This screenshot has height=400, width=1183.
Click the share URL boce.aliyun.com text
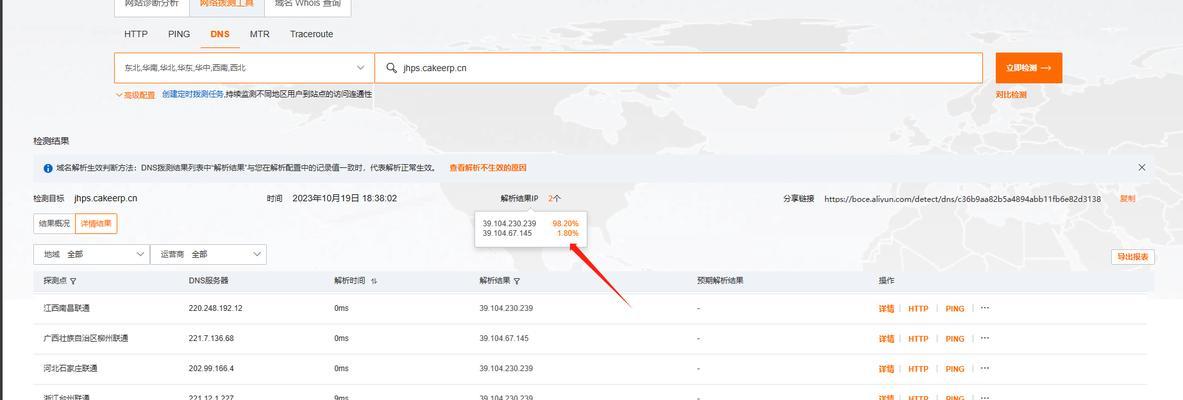[962, 199]
